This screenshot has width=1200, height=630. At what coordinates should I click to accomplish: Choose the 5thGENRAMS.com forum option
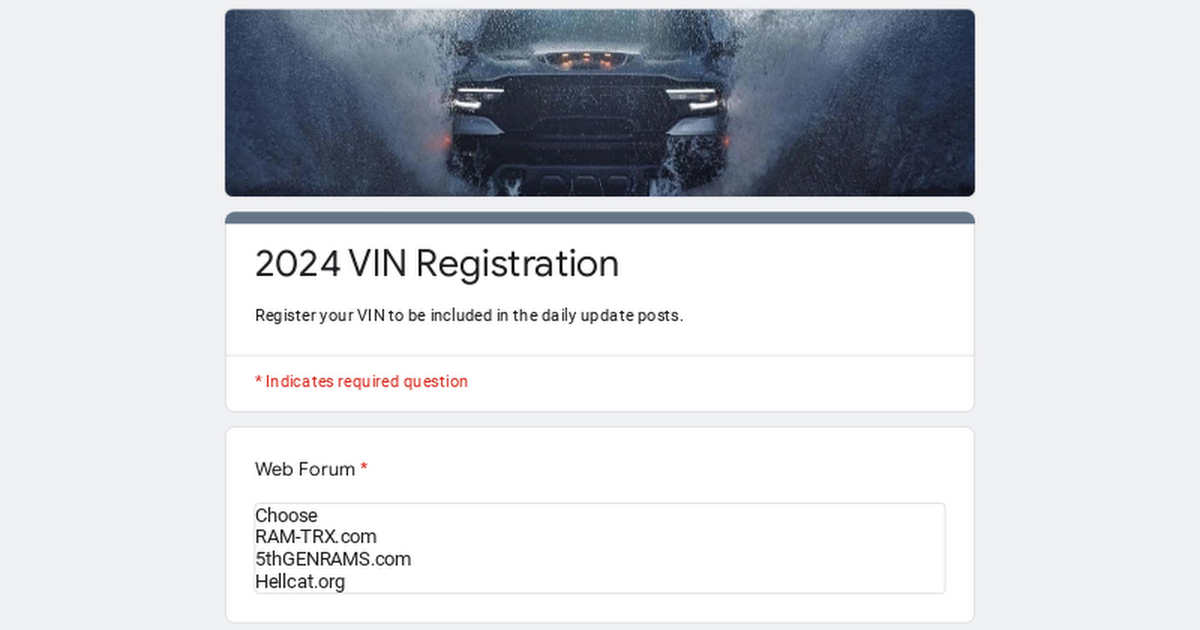pos(333,559)
